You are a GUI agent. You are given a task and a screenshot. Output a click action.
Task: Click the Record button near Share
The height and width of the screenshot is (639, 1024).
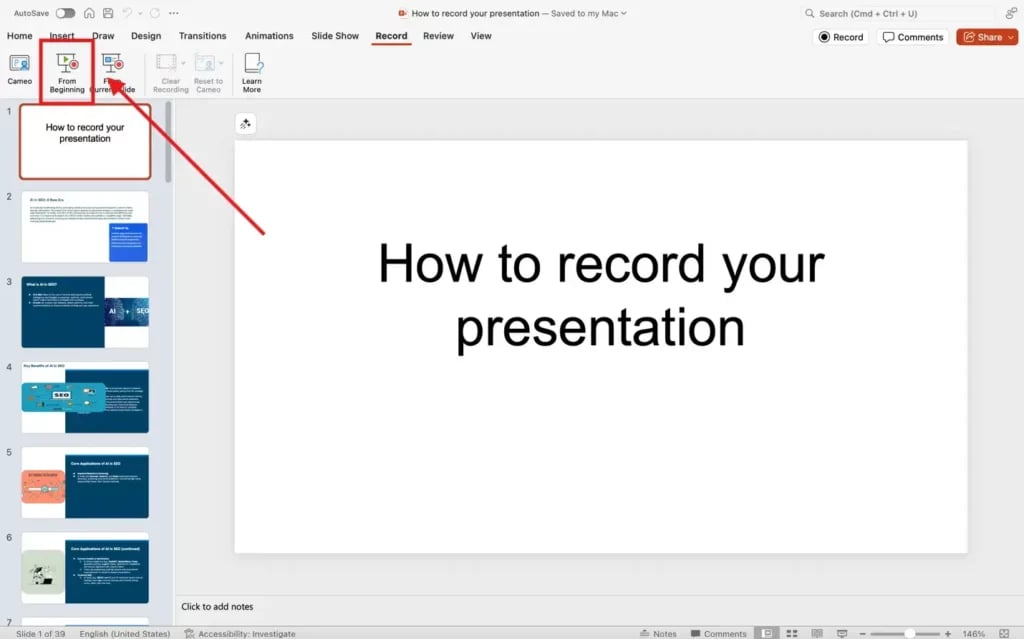tap(840, 36)
